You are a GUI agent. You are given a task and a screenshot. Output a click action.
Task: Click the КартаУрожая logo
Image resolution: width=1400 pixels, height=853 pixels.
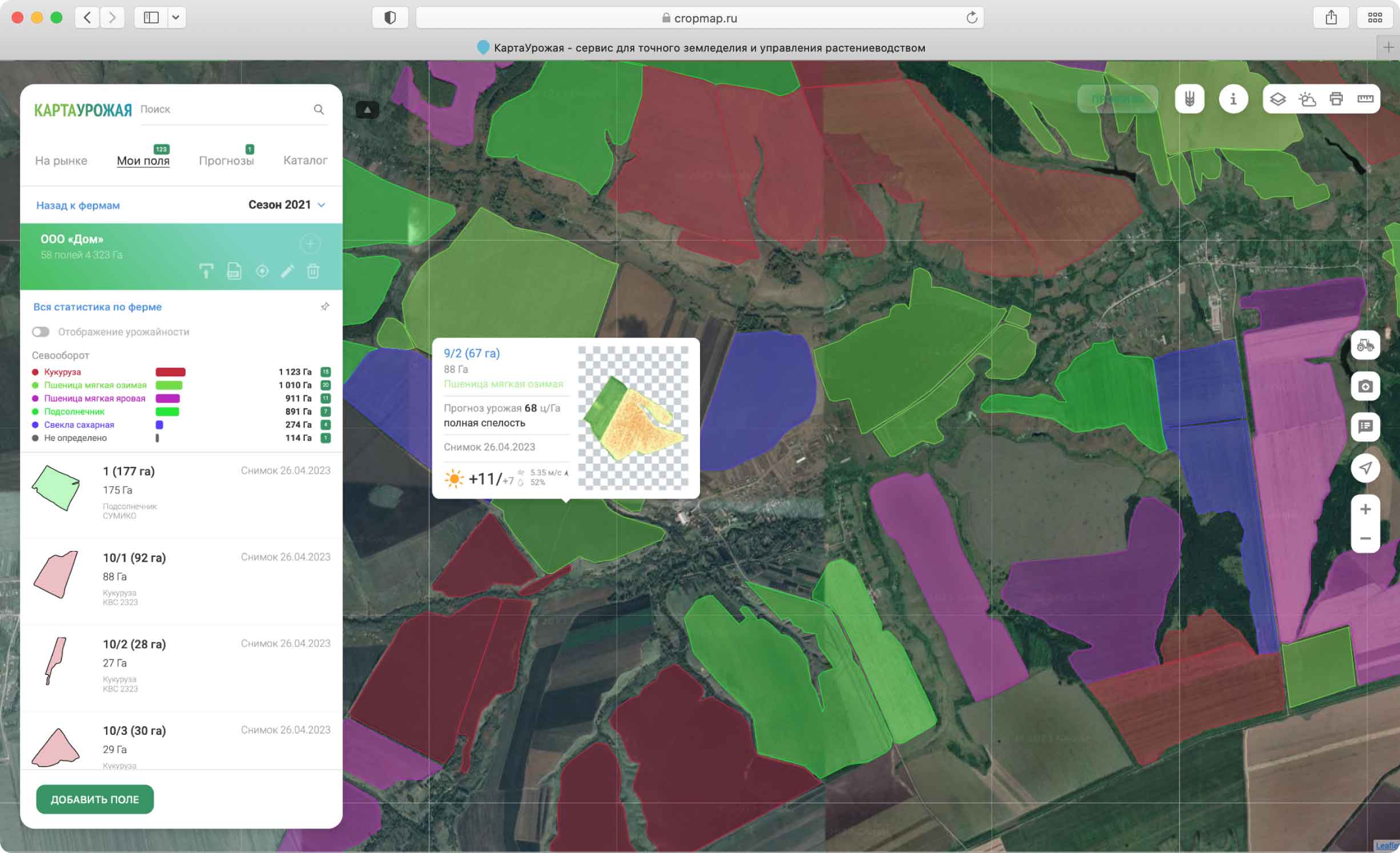(83, 110)
